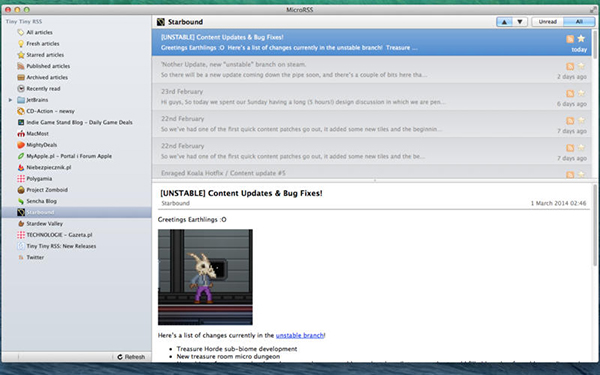Expand the JetBrains folder

tap(10, 100)
